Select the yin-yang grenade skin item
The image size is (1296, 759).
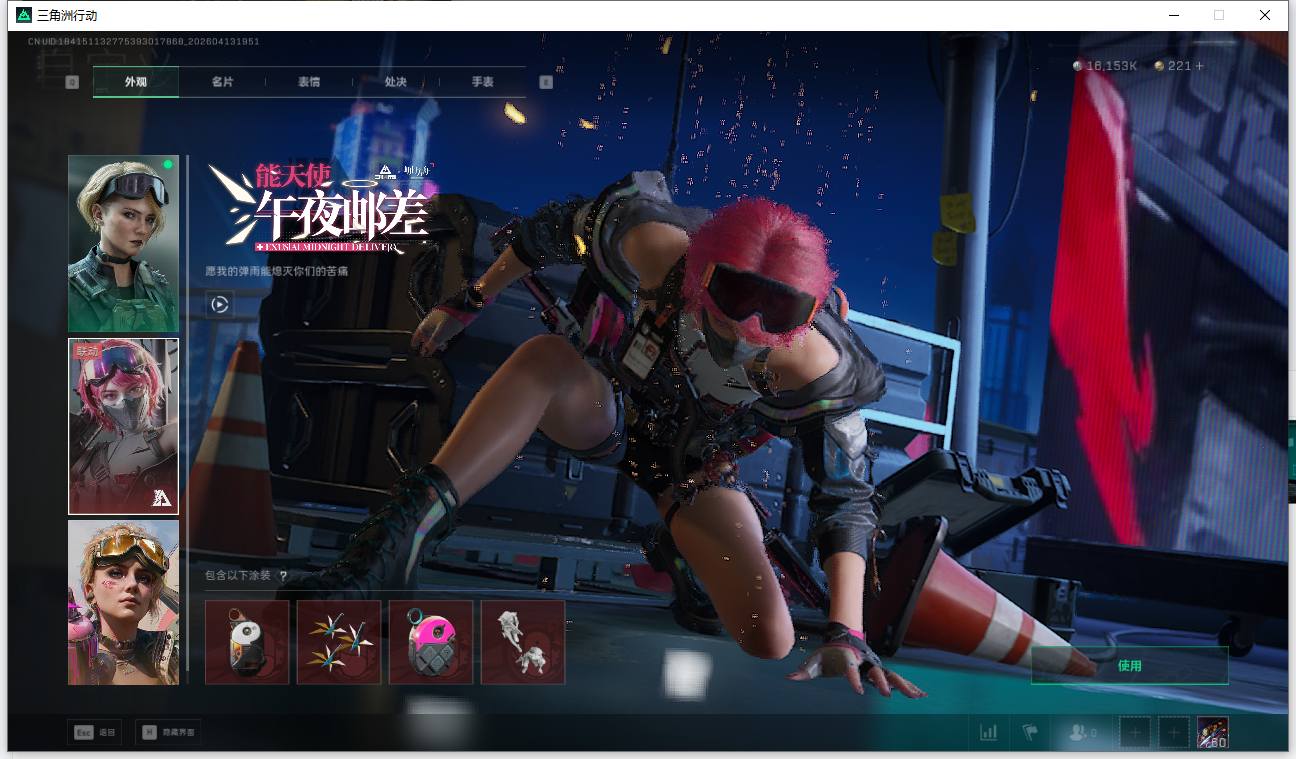click(247, 642)
